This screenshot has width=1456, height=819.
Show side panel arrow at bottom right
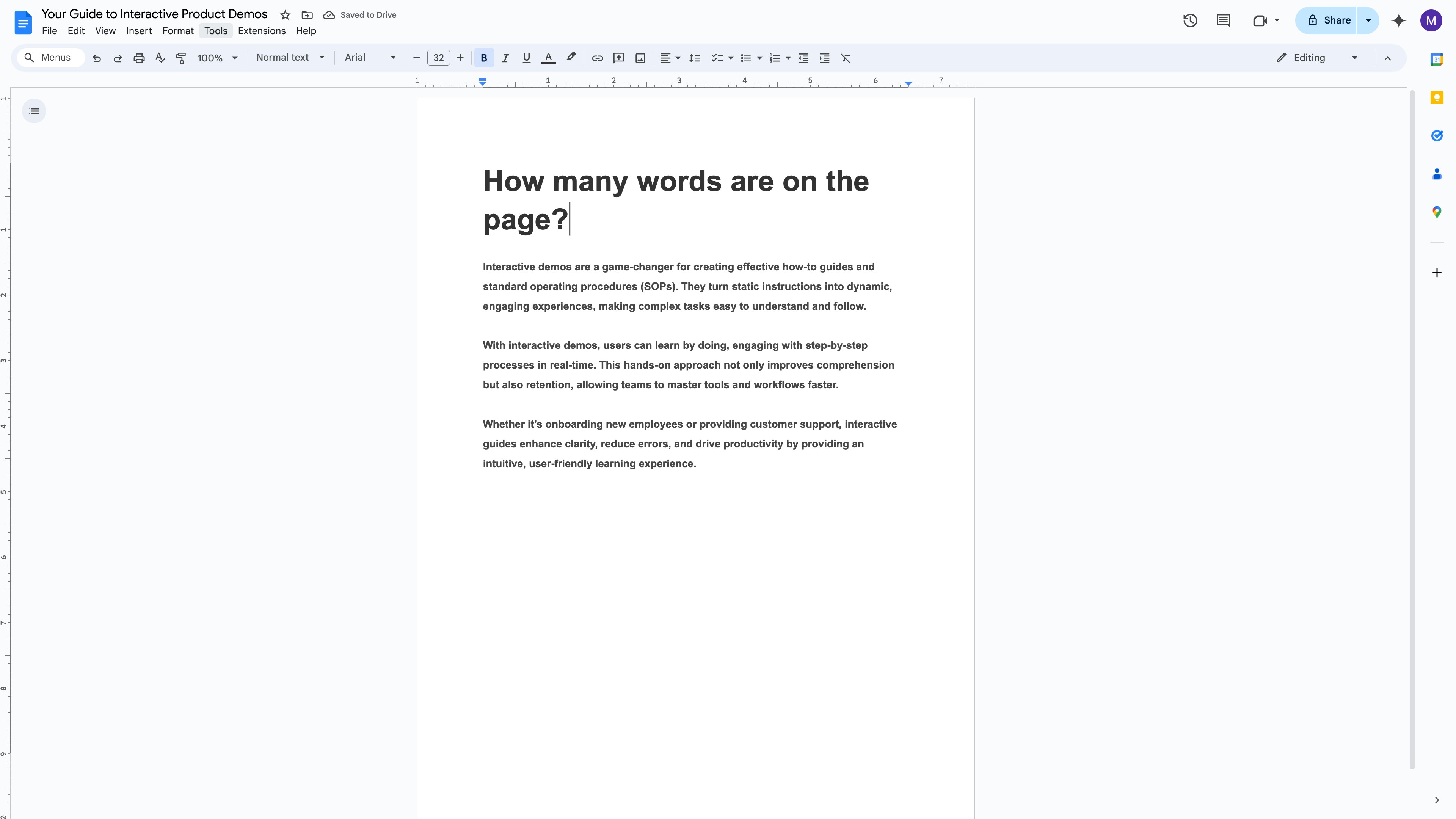[1437, 800]
